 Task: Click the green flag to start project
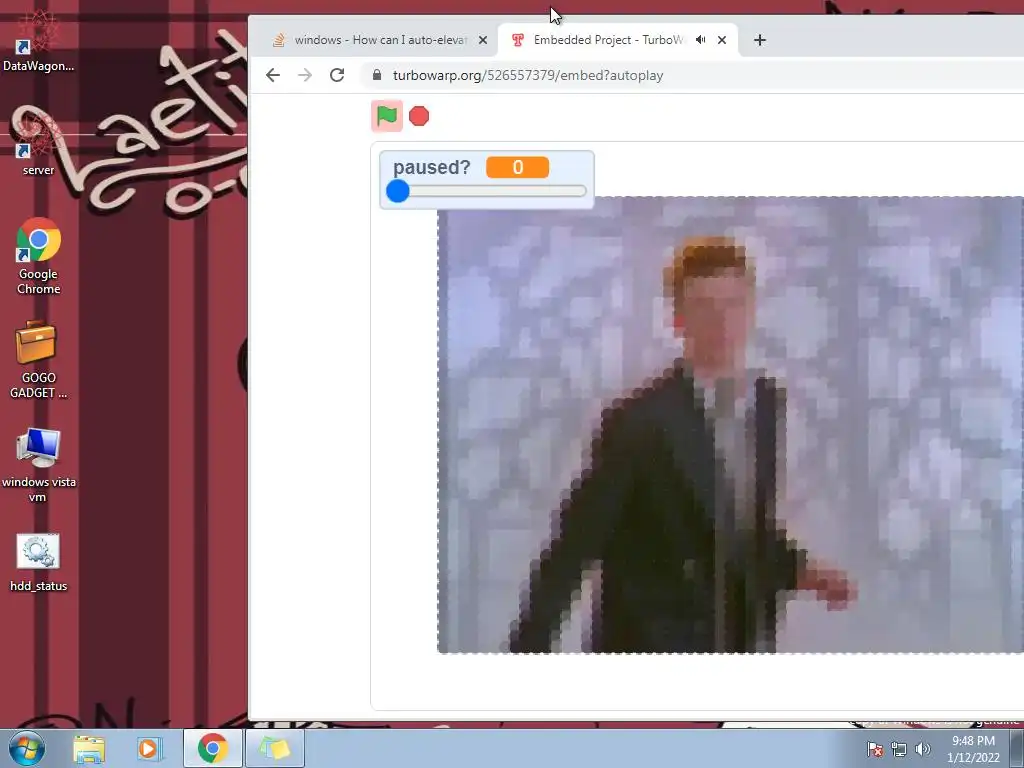[x=387, y=116]
